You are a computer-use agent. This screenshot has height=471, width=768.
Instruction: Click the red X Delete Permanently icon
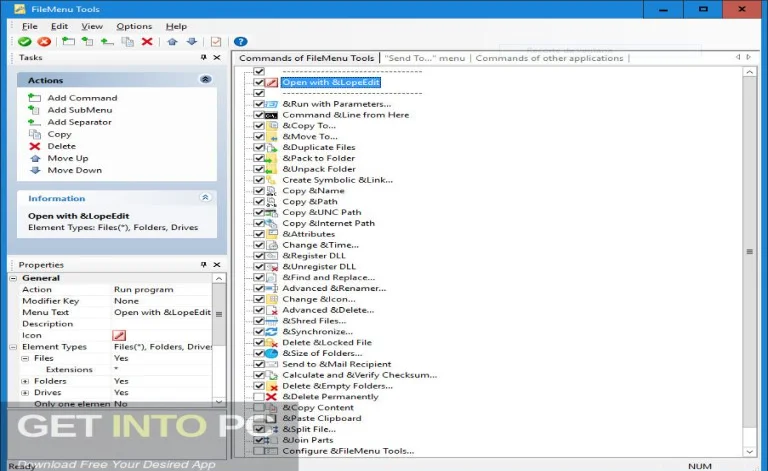(271, 397)
